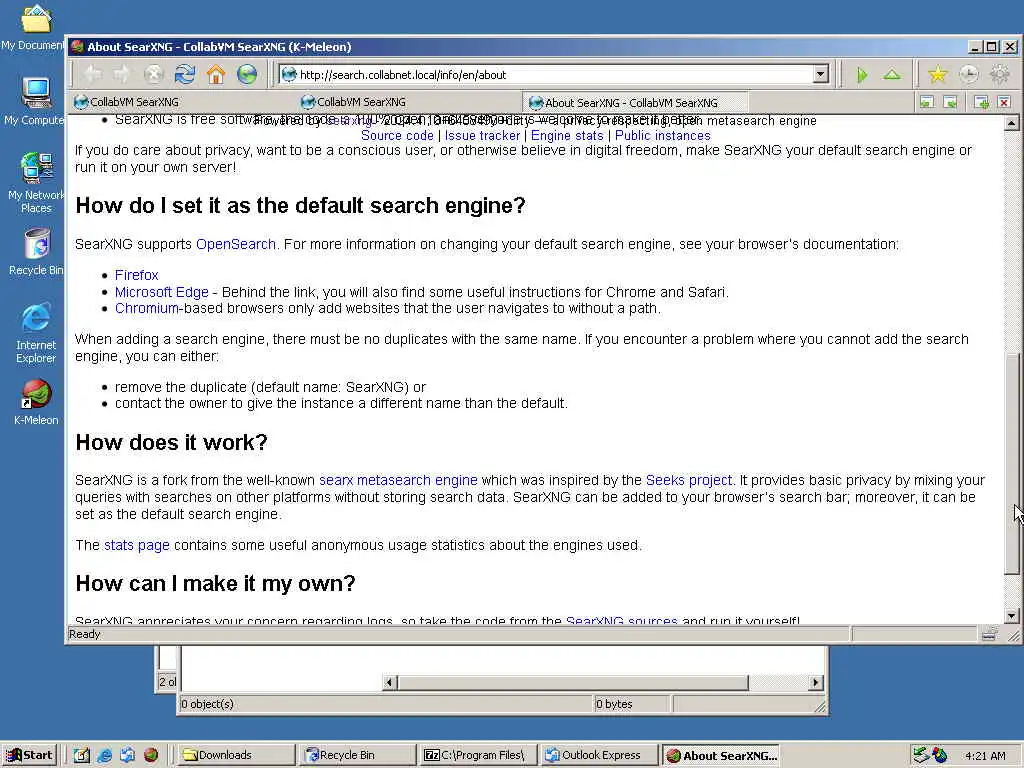Image resolution: width=1024 pixels, height=768 pixels.
Task: Click the gear Preferences icon
Action: tap(1000, 74)
